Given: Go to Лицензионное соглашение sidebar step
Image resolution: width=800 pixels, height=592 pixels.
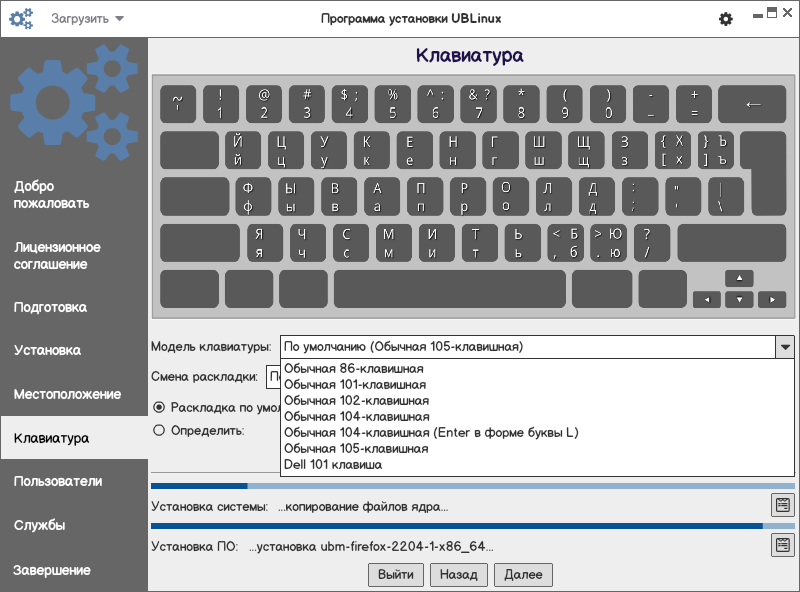Looking at the screenshot, I should (x=57, y=256).
